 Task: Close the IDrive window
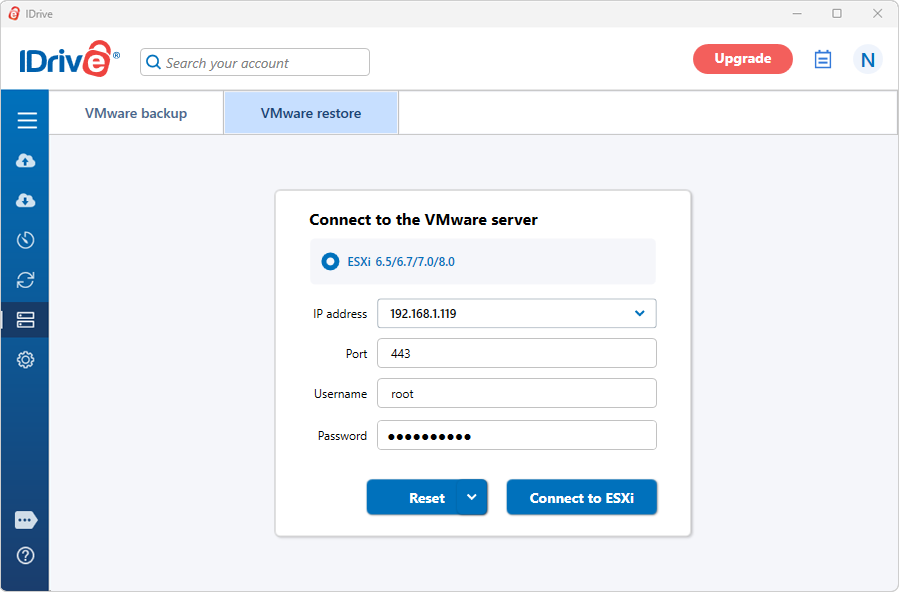pyautogui.click(x=877, y=14)
